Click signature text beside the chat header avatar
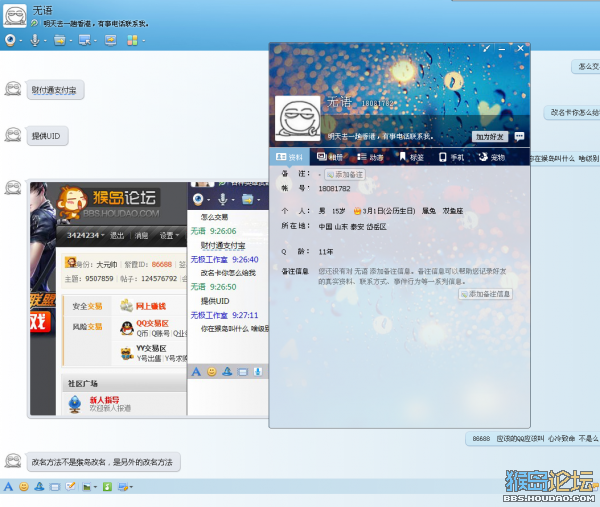 tap(95, 24)
